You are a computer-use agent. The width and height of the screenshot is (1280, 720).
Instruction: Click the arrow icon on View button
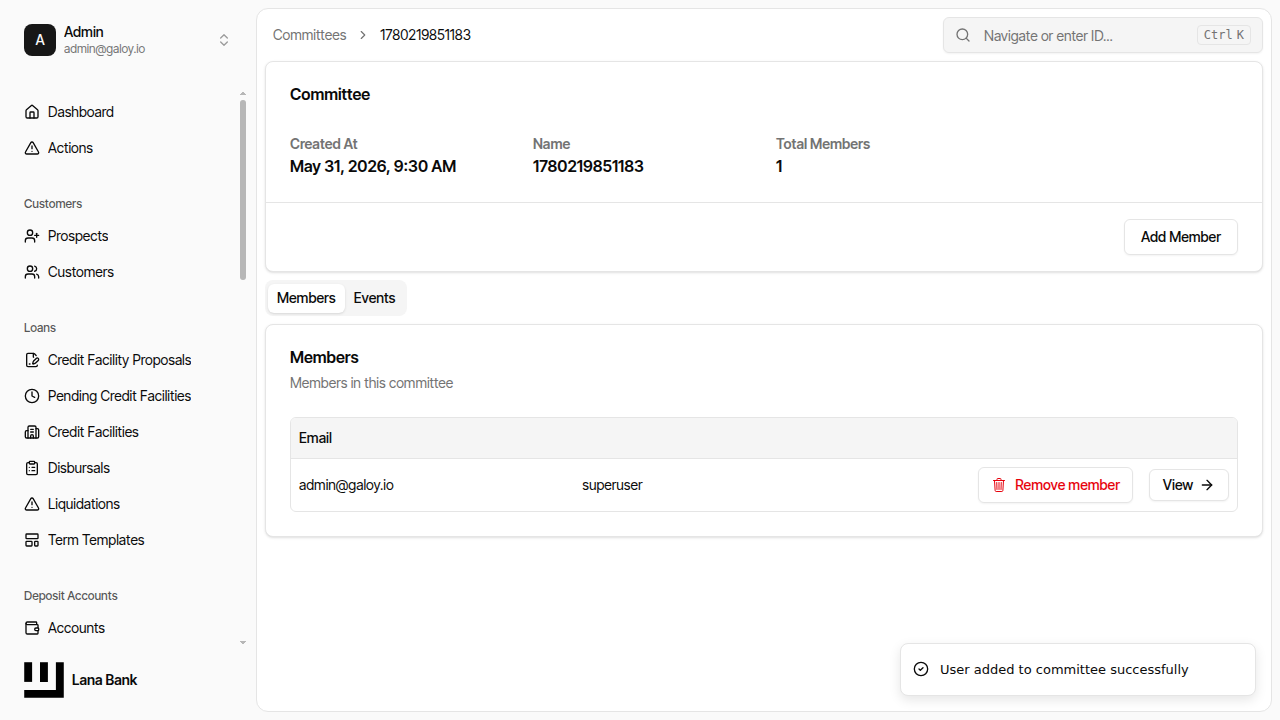(1207, 485)
